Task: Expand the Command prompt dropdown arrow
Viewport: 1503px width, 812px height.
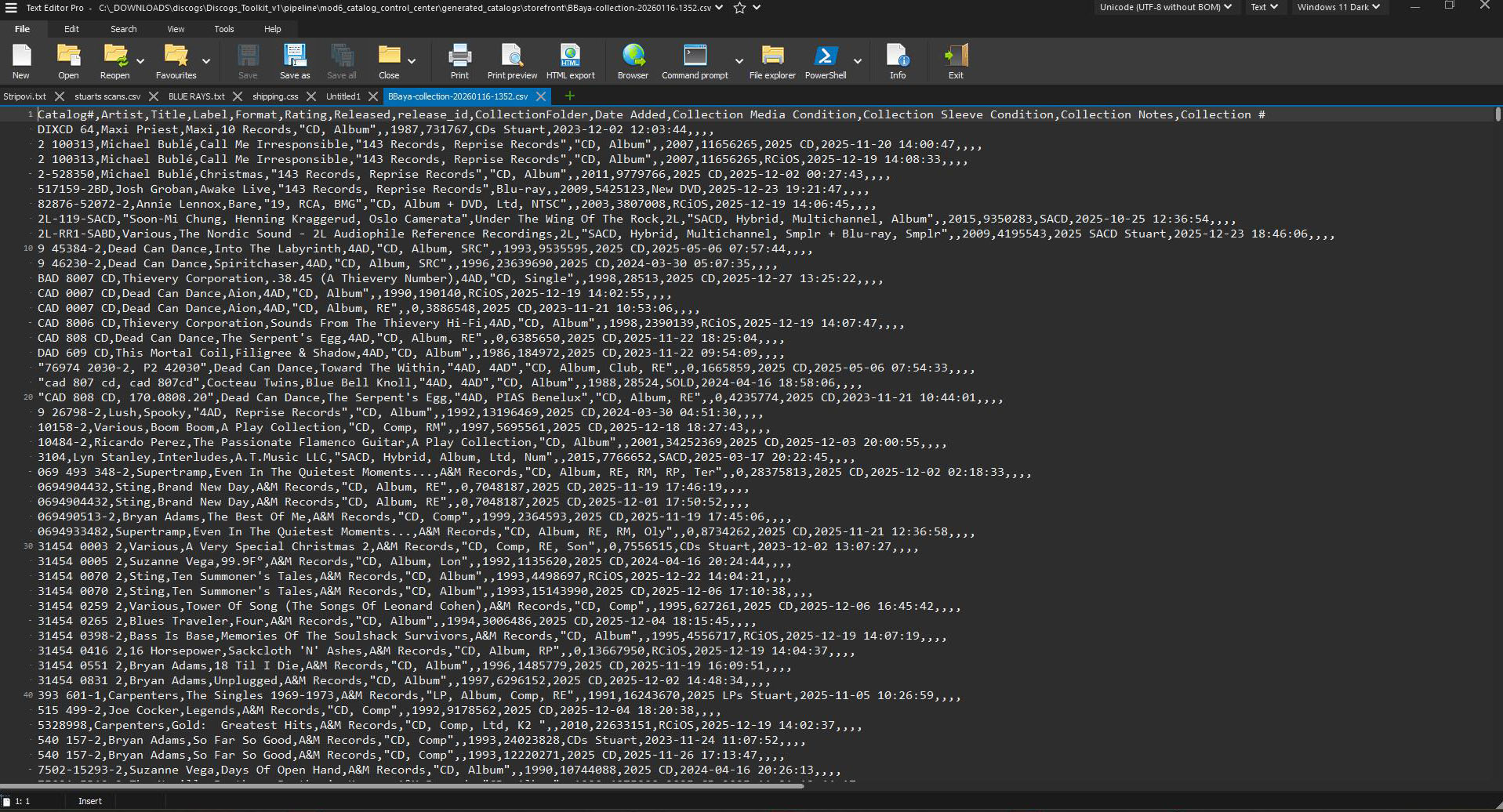Action: click(739, 60)
